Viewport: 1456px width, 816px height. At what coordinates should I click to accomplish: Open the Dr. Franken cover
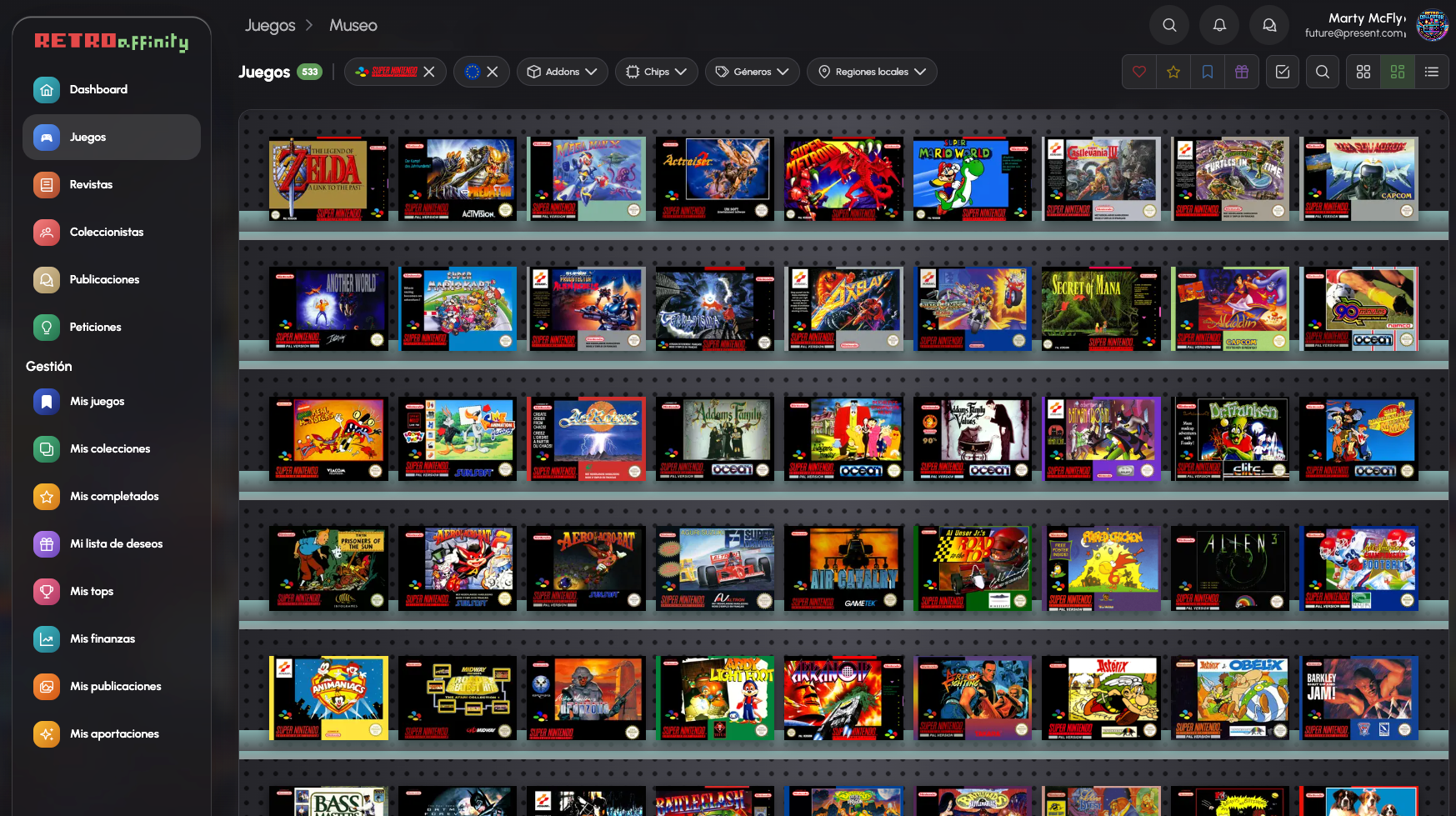pyautogui.click(x=1230, y=438)
